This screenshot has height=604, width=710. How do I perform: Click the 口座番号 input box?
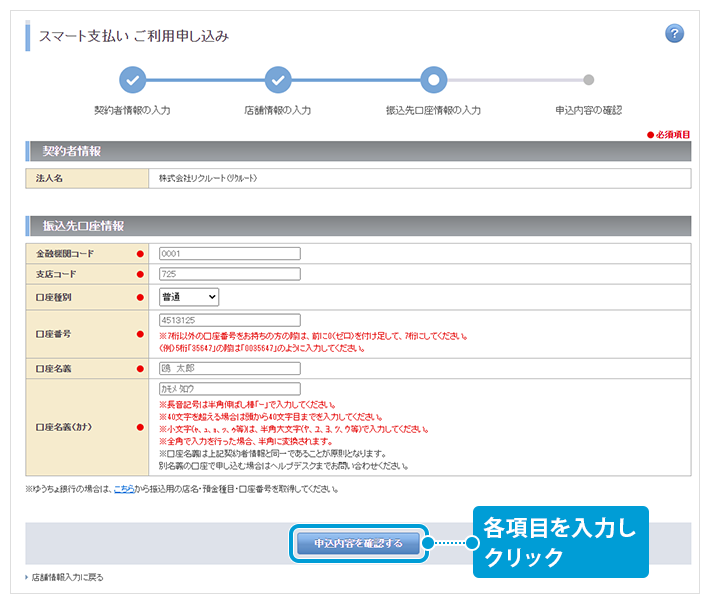point(229,320)
